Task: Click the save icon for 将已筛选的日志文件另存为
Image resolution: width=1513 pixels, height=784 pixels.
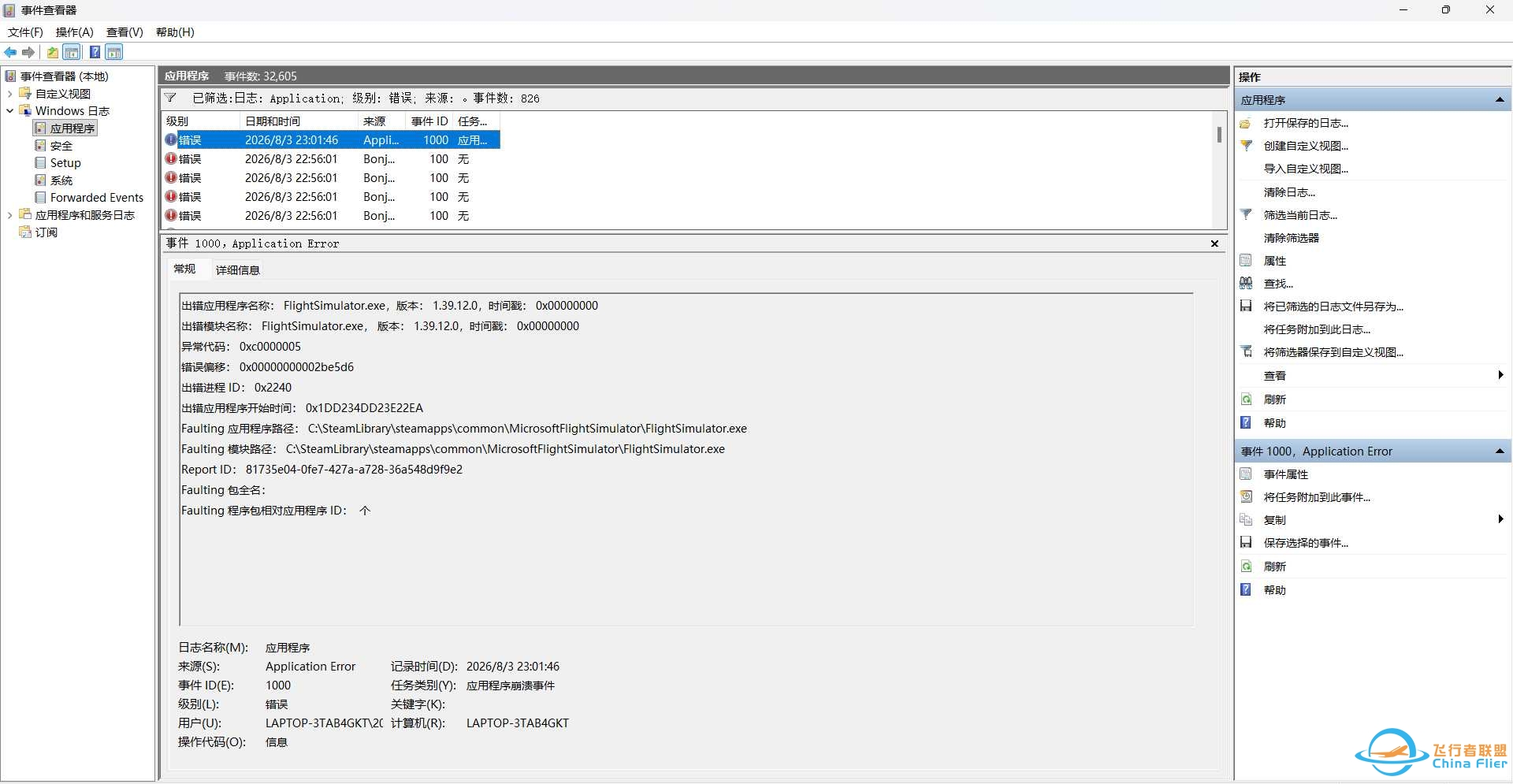Action: click(1246, 307)
